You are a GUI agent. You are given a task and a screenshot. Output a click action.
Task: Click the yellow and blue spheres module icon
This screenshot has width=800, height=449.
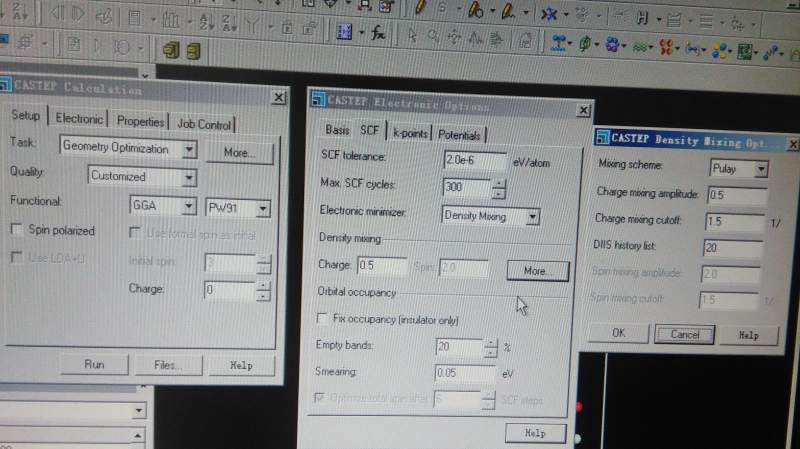(x=720, y=51)
